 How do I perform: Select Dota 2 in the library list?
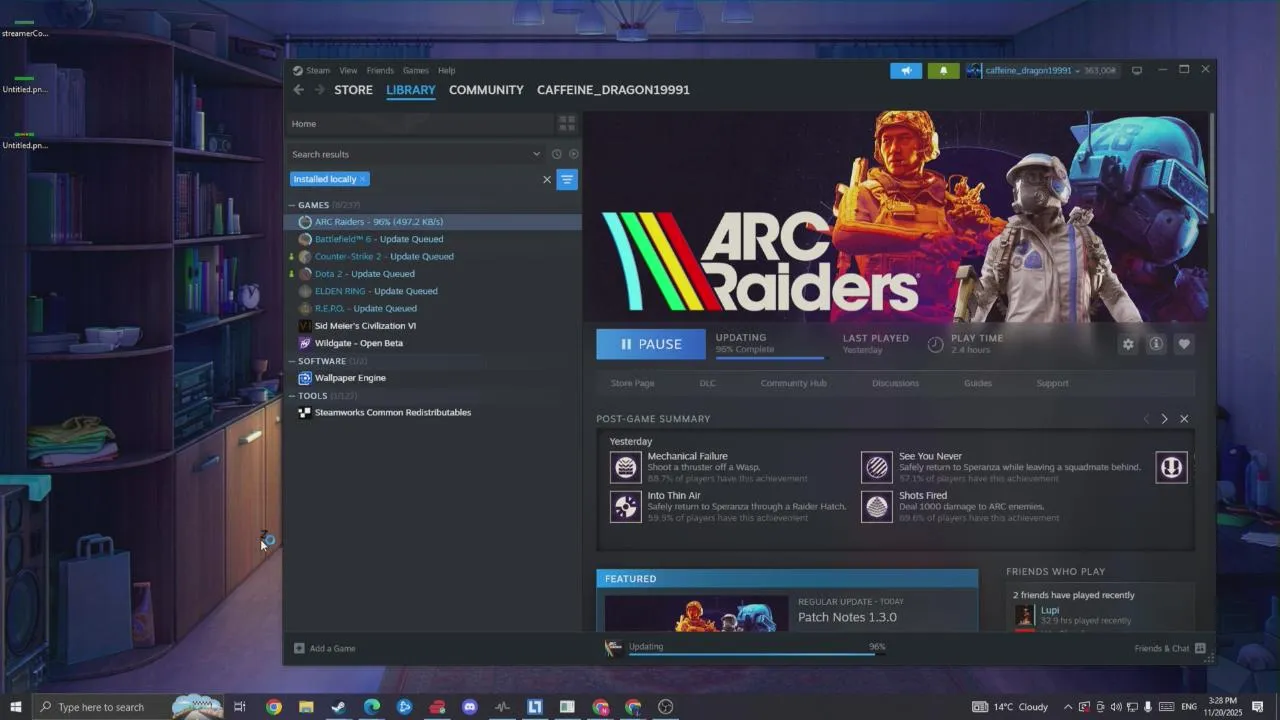[x=433, y=274]
